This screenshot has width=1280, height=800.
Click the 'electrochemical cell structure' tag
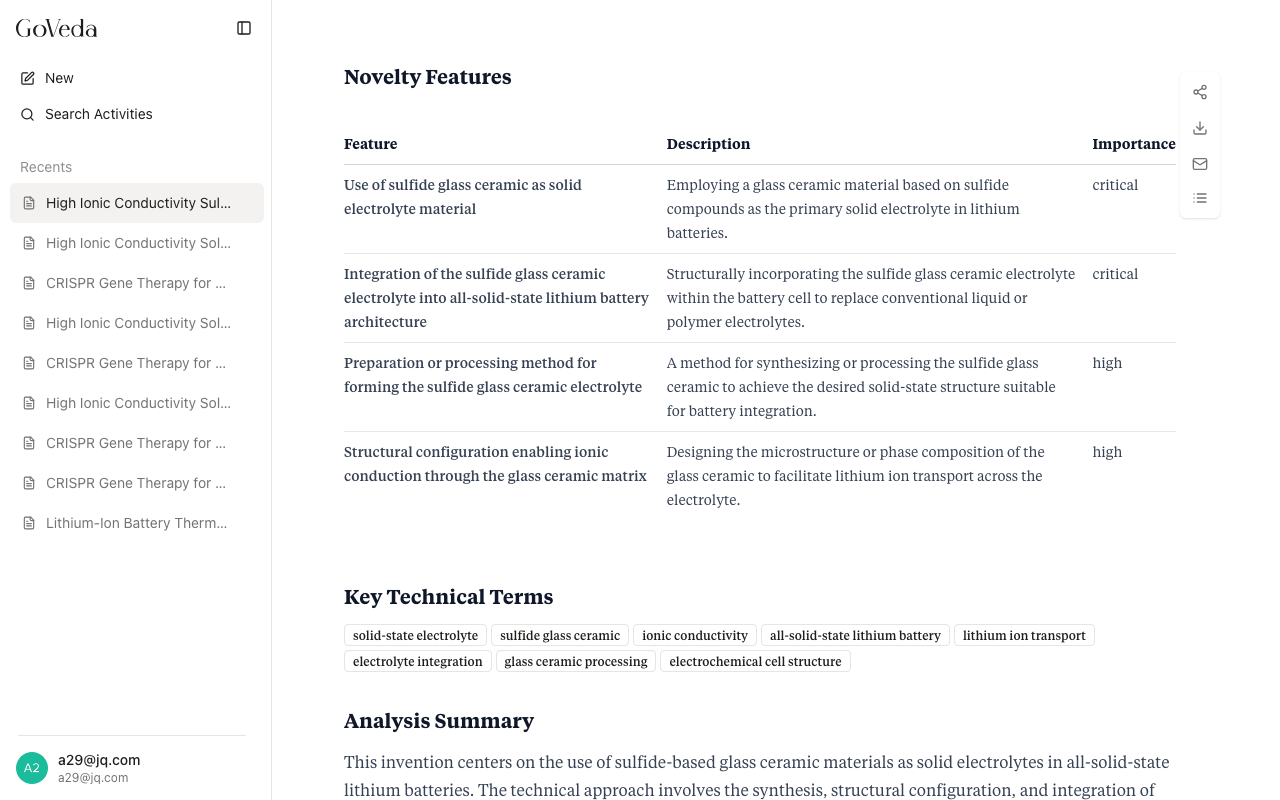coord(755,661)
